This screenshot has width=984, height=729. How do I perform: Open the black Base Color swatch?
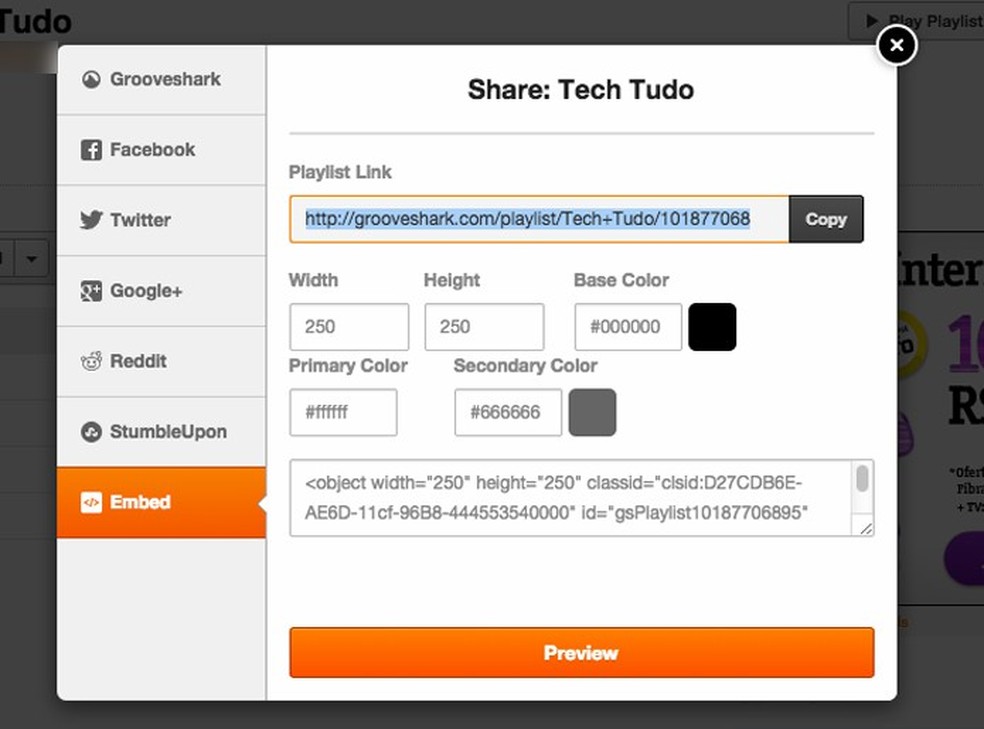tap(712, 327)
